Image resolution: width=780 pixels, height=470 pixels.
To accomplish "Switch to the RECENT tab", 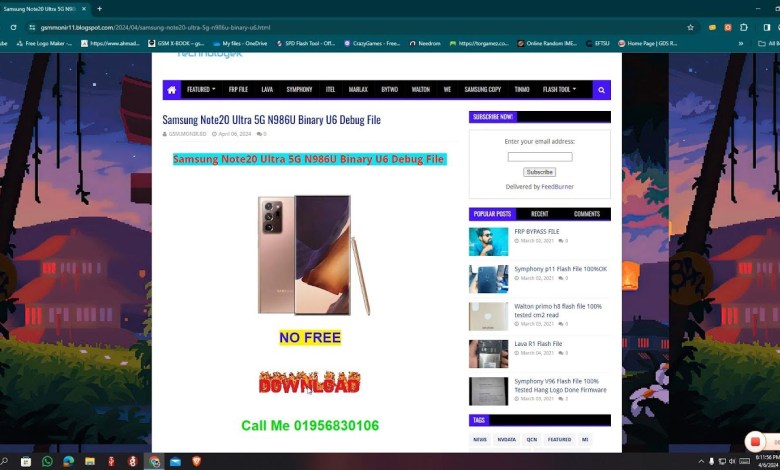I will (x=539, y=214).
